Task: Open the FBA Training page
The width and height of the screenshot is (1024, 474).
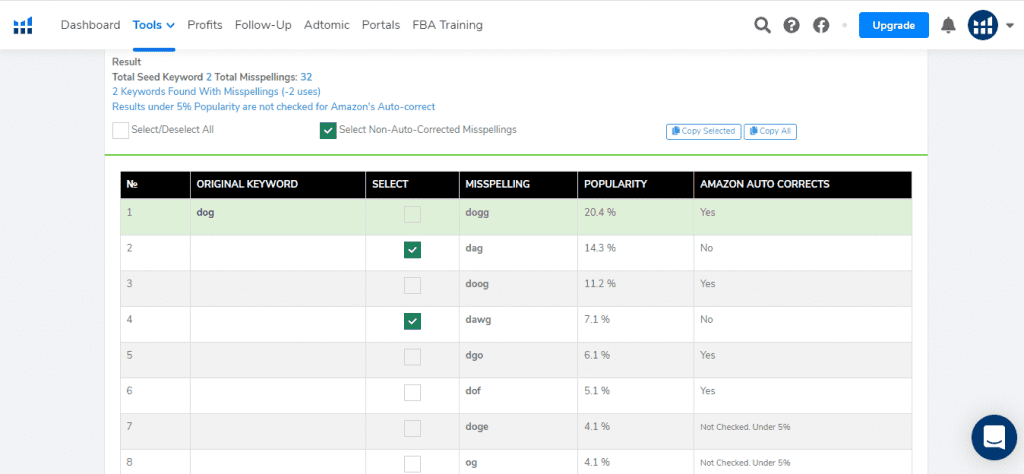Action: [x=447, y=25]
